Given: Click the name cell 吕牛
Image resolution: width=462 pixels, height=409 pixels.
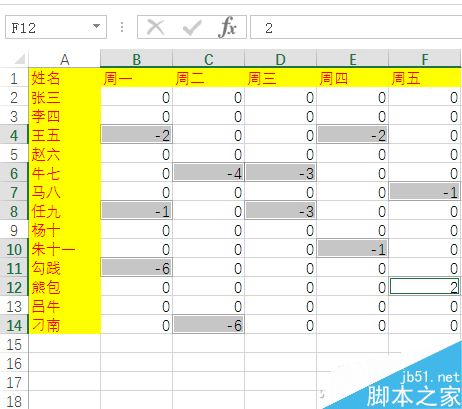Looking at the screenshot, I should [64, 306].
